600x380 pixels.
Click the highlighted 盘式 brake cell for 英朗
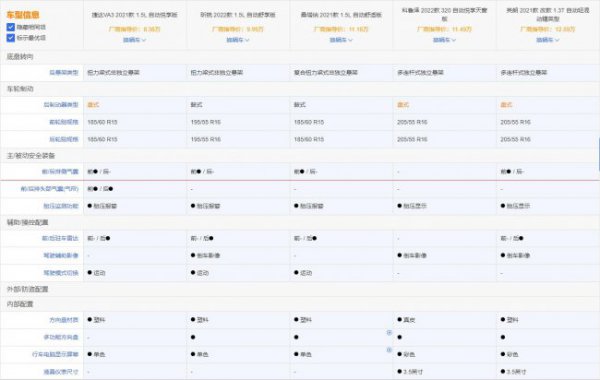tap(506, 105)
